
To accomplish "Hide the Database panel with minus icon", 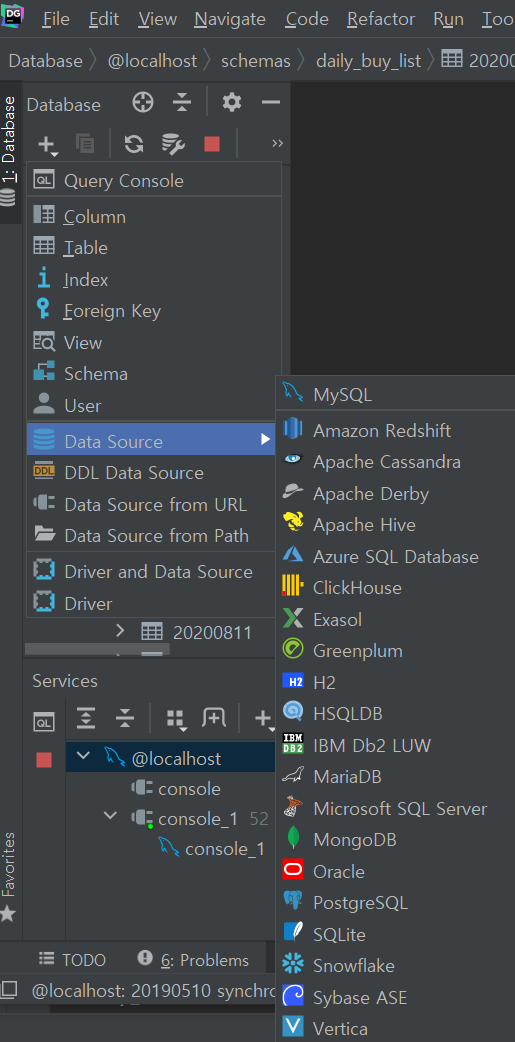I will pos(270,102).
